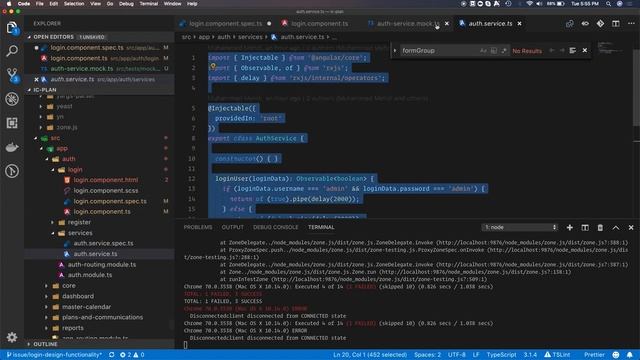Switch to login.component.spec.ts tab
The image size is (640, 360).
coord(225,24)
